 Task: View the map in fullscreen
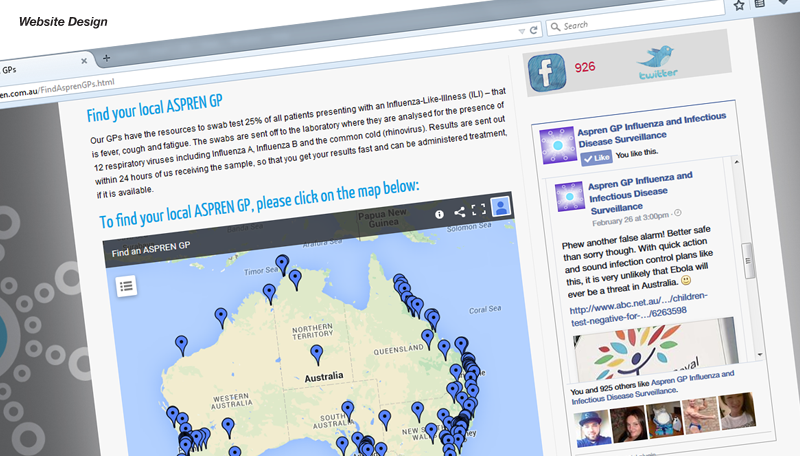coord(479,209)
